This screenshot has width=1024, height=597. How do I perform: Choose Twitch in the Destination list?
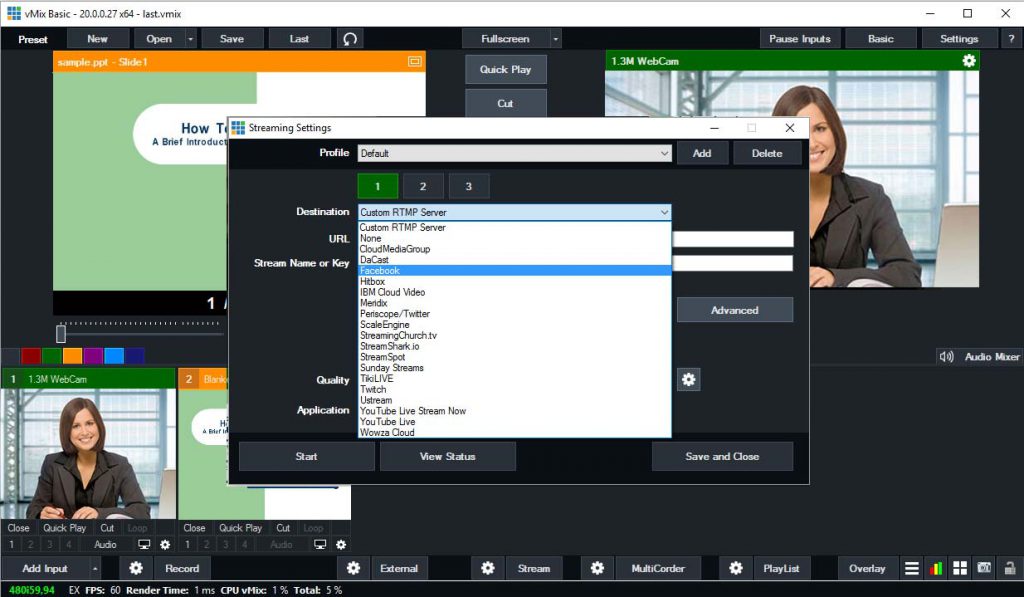(515, 389)
